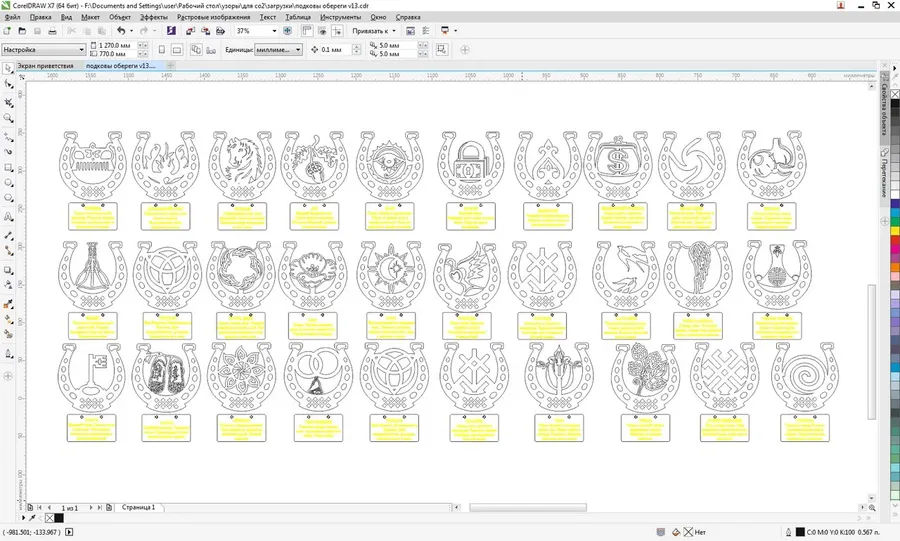The width and height of the screenshot is (900, 541).
Task: Click the quick customize plus in toolbox
Action: [x=8, y=376]
